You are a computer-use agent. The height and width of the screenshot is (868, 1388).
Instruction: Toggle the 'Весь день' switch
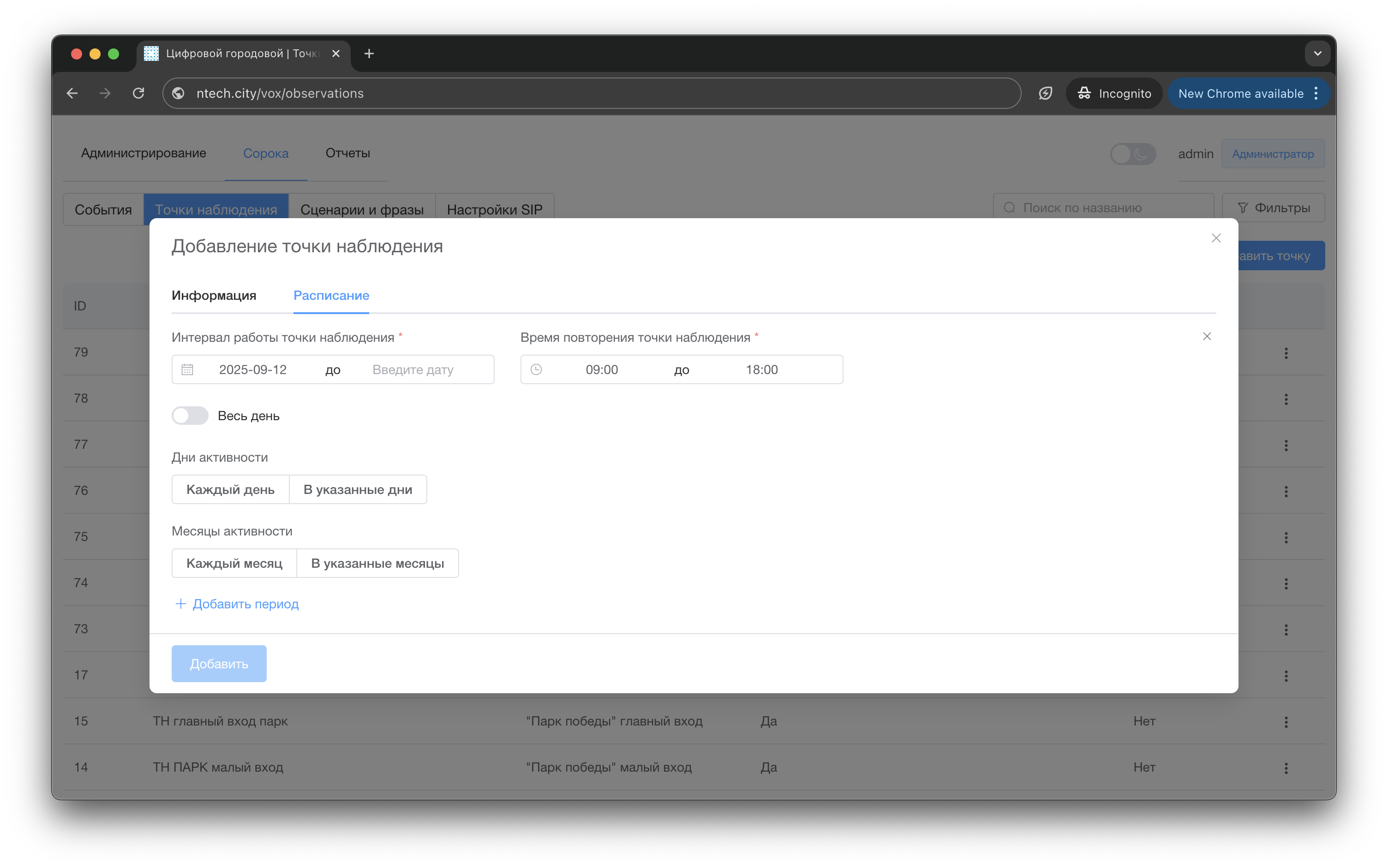point(190,416)
